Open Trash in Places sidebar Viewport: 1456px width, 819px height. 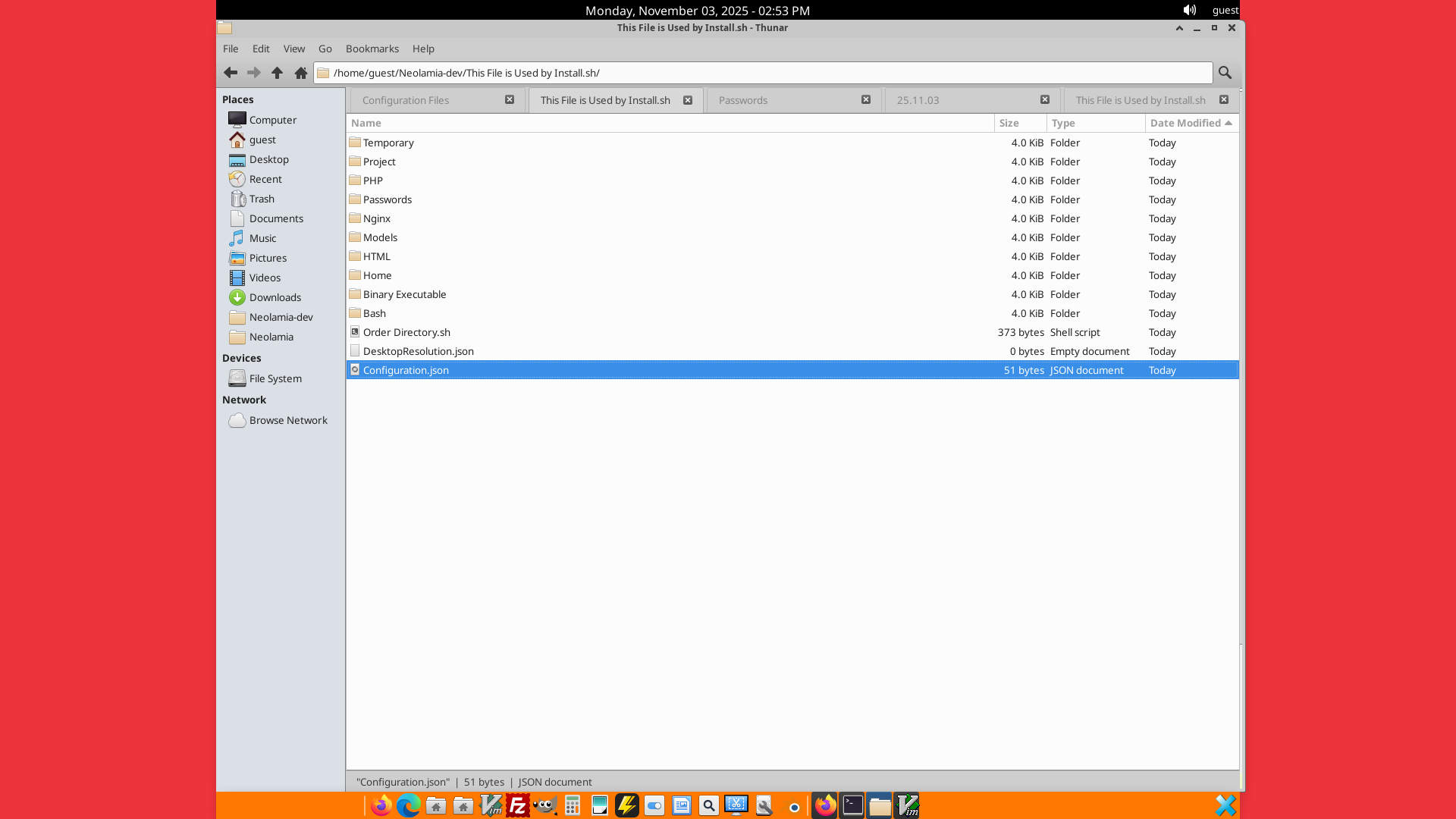point(262,199)
